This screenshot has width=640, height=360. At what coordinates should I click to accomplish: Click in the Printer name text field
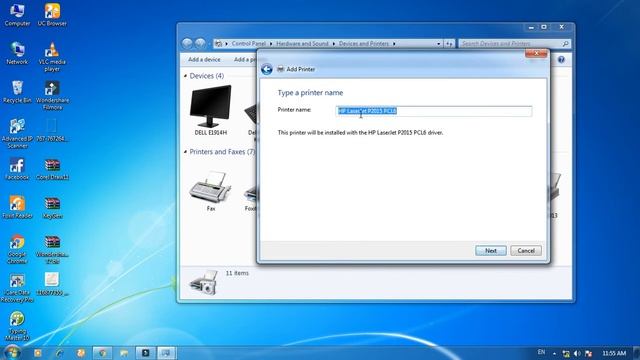[x=434, y=111]
